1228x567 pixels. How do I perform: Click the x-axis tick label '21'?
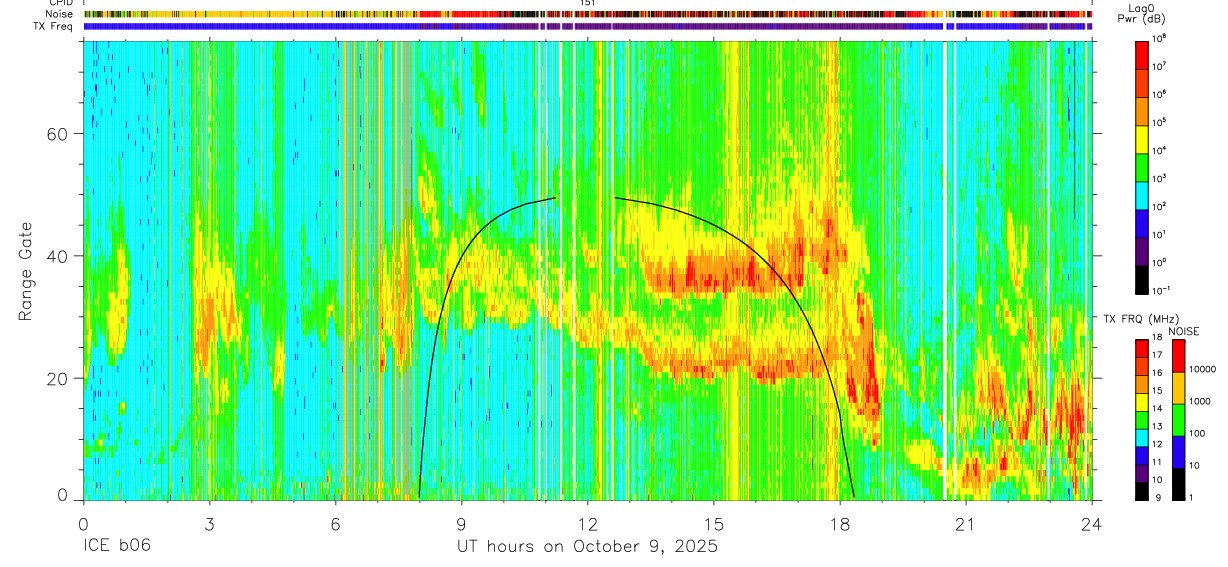point(966,523)
